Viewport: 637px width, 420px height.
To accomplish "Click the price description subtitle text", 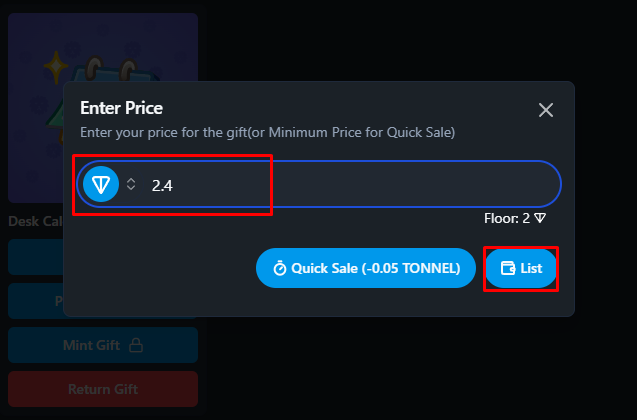I will [267, 132].
